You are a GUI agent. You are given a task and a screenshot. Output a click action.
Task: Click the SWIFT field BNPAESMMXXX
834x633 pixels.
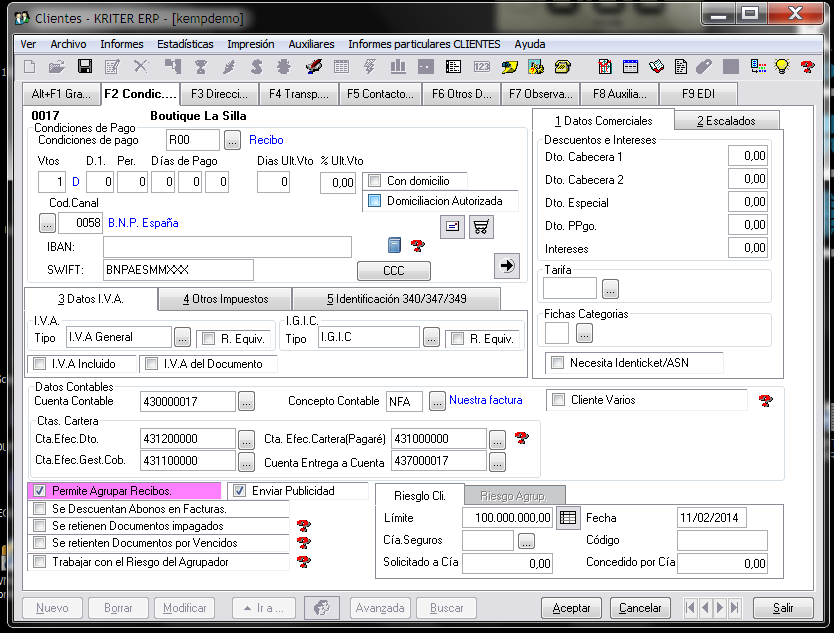[178, 270]
